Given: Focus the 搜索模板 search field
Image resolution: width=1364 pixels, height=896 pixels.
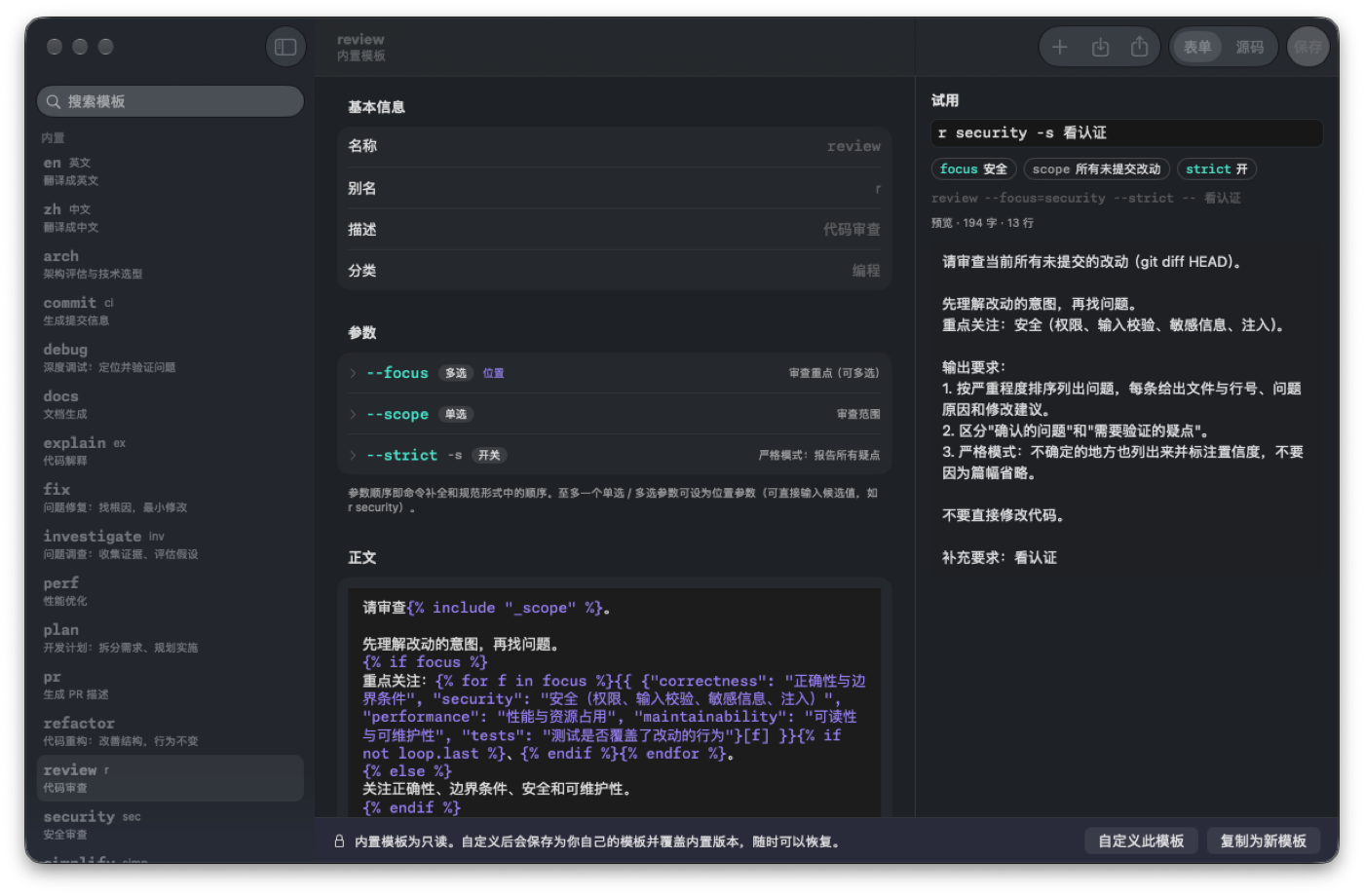Looking at the screenshot, I should pyautogui.click(x=170, y=101).
